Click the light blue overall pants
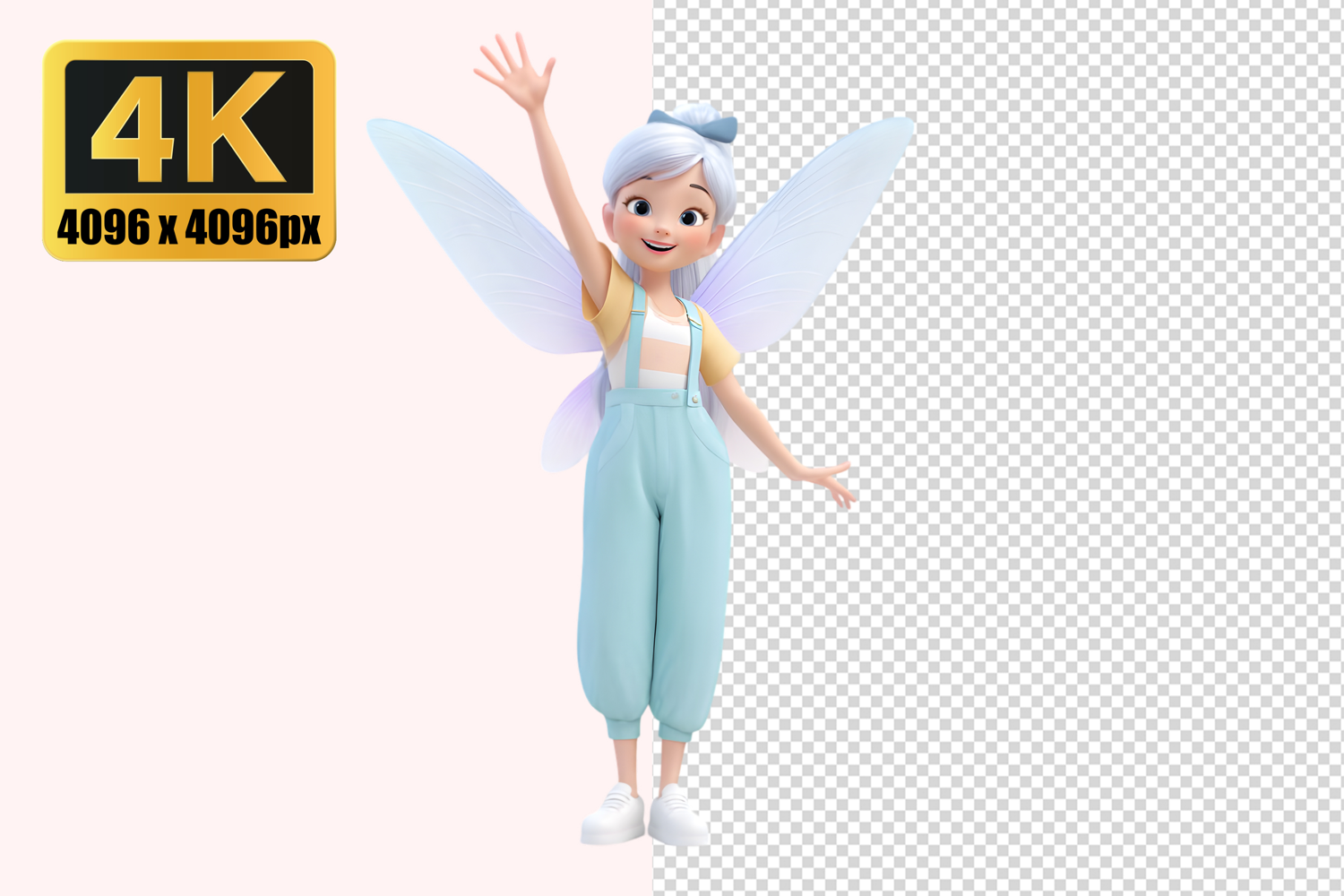 (654, 582)
